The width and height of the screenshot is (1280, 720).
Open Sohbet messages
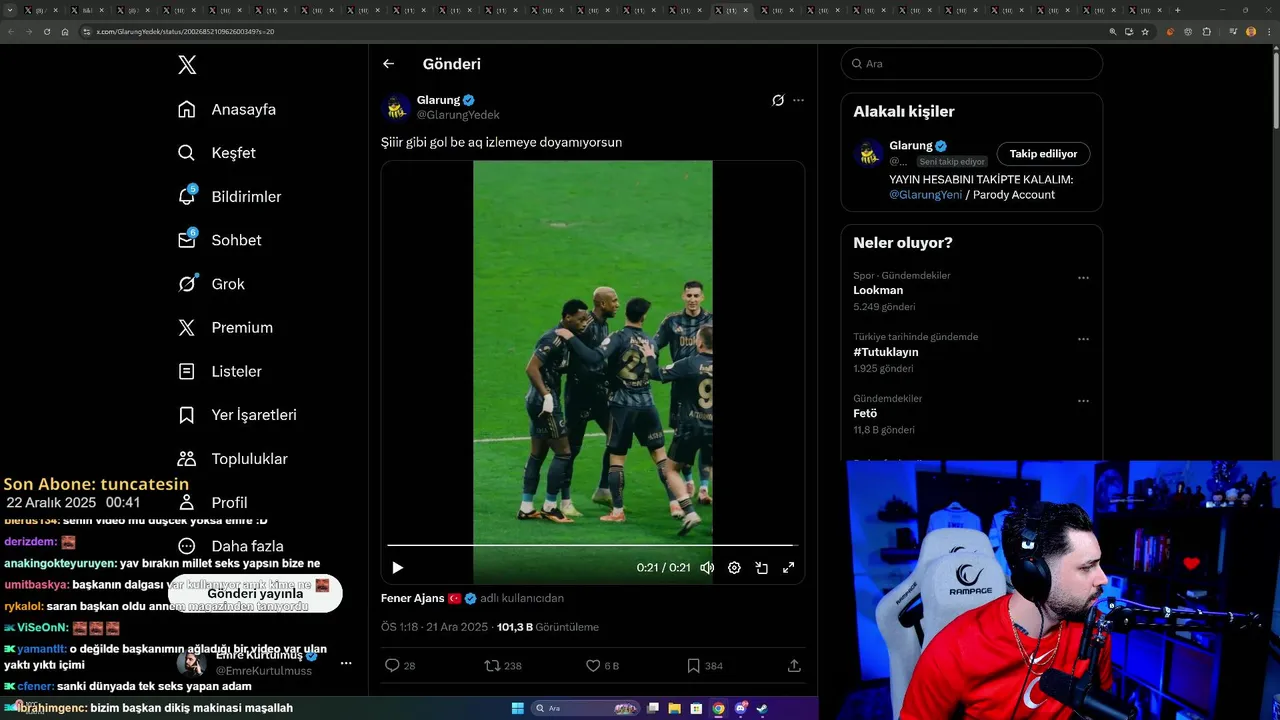220,240
